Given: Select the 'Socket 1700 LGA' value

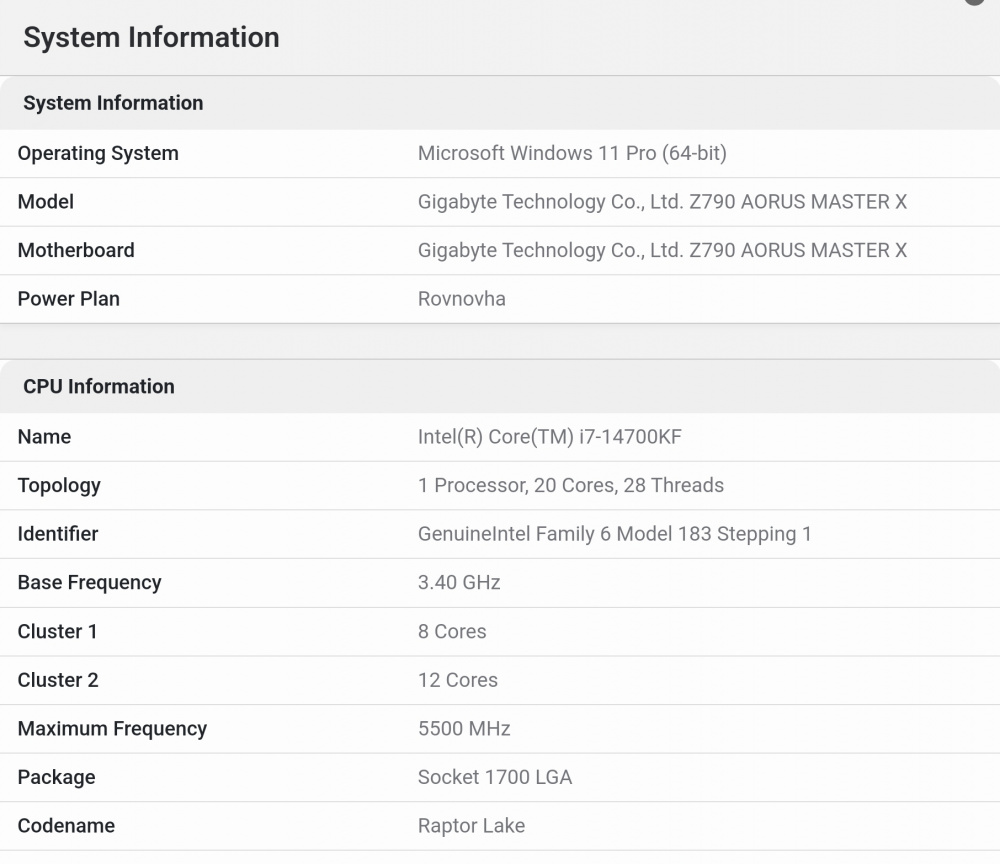Looking at the screenshot, I should pyautogui.click(x=495, y=777).
